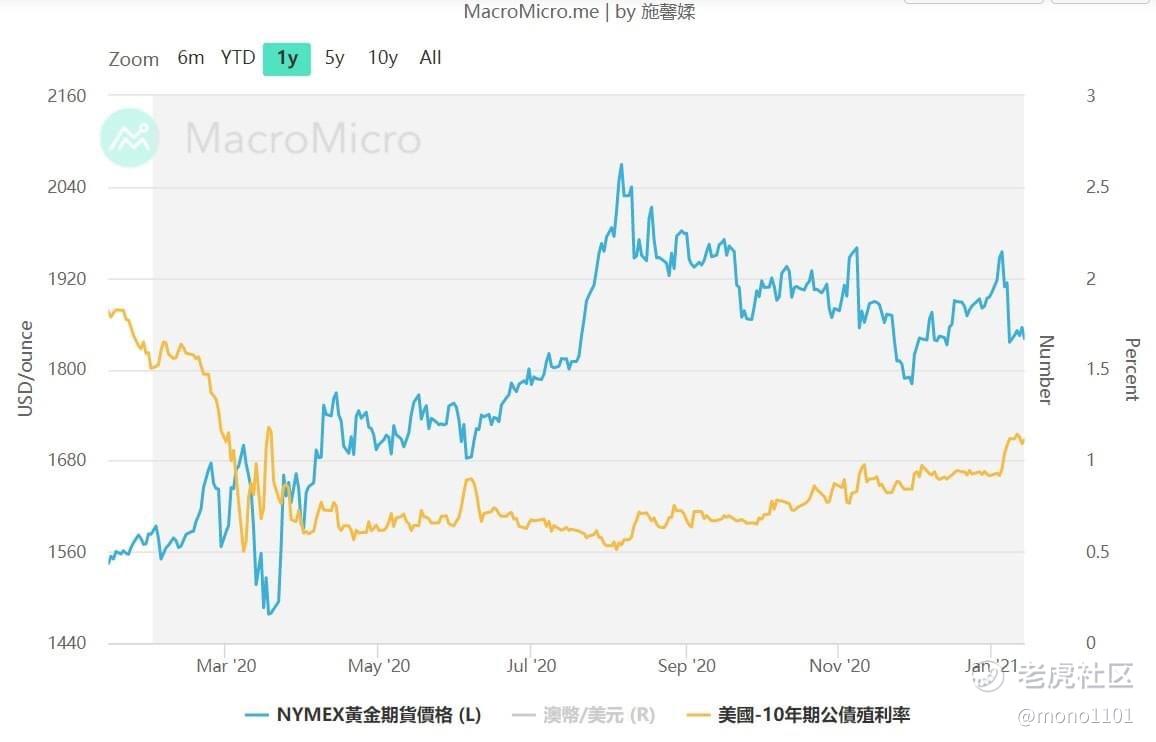
Task: Click the Tiger community watermark logo
Action: click(990, 676)
